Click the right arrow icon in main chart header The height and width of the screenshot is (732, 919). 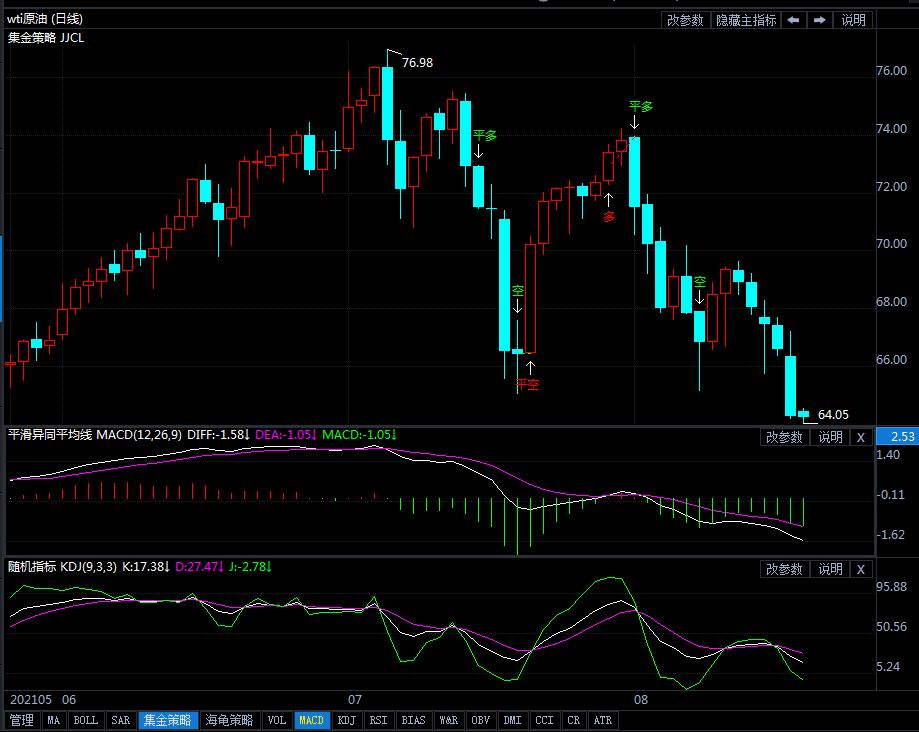coord(819,20)
